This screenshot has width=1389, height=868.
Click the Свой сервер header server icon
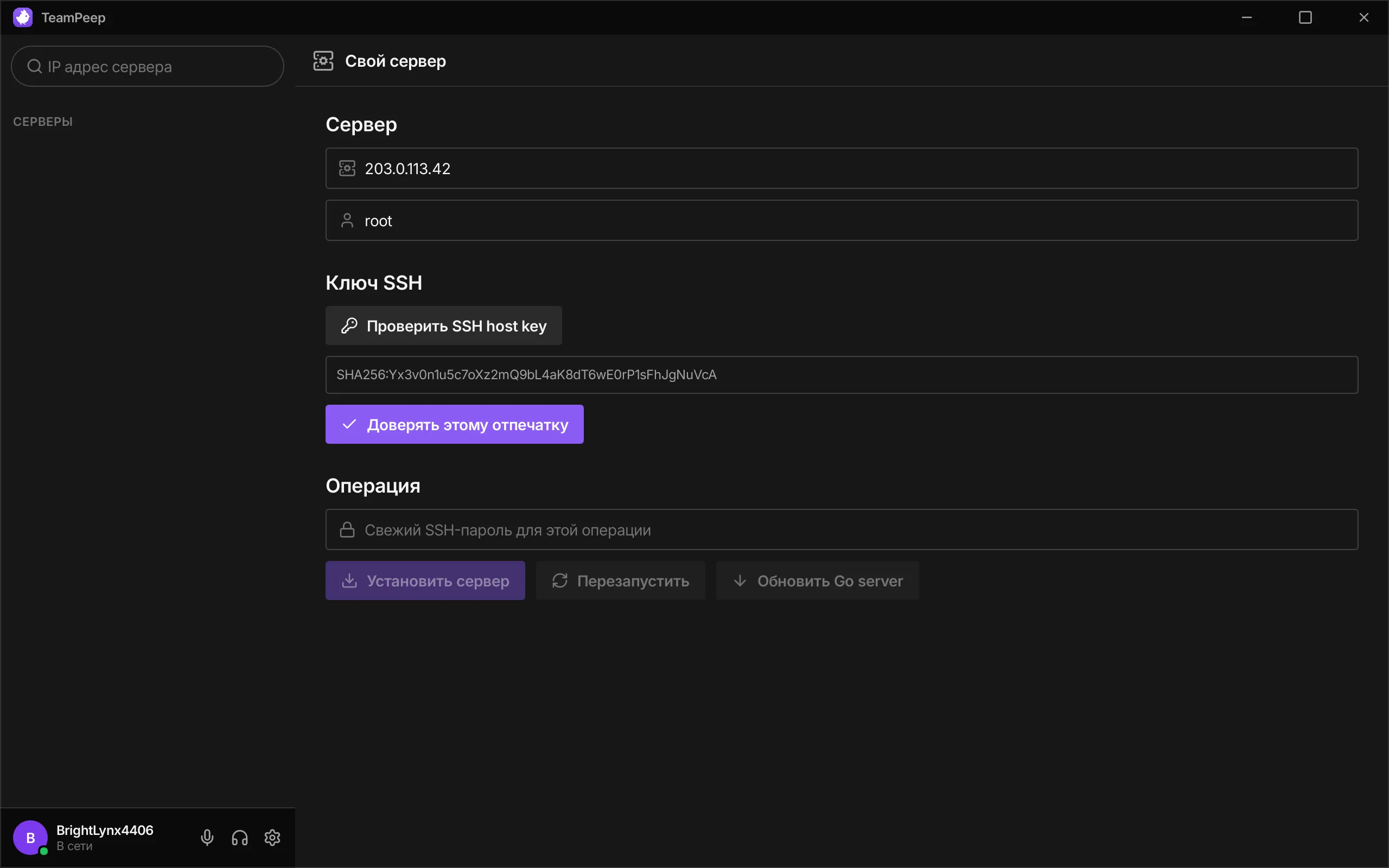323,61
